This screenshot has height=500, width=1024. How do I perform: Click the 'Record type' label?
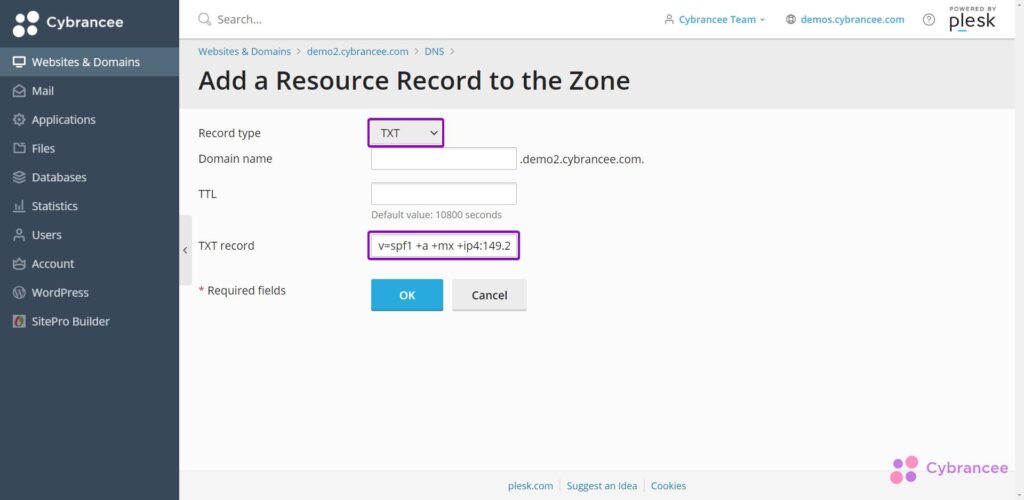[229, 133]
